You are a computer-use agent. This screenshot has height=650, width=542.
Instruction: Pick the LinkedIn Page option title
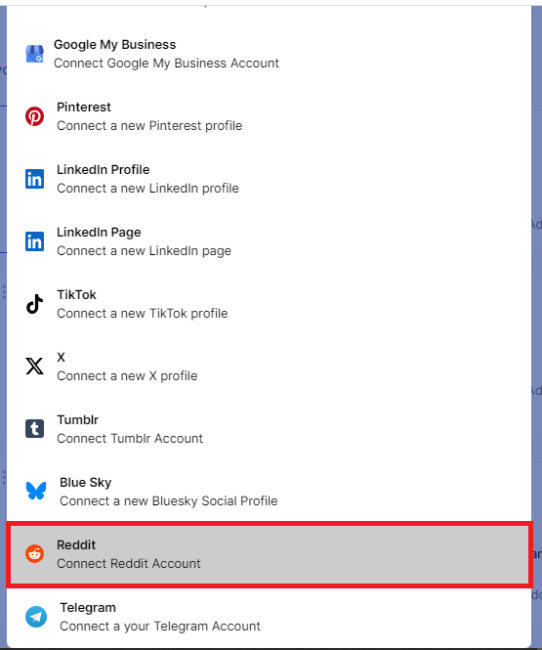[x=99, y=233]
